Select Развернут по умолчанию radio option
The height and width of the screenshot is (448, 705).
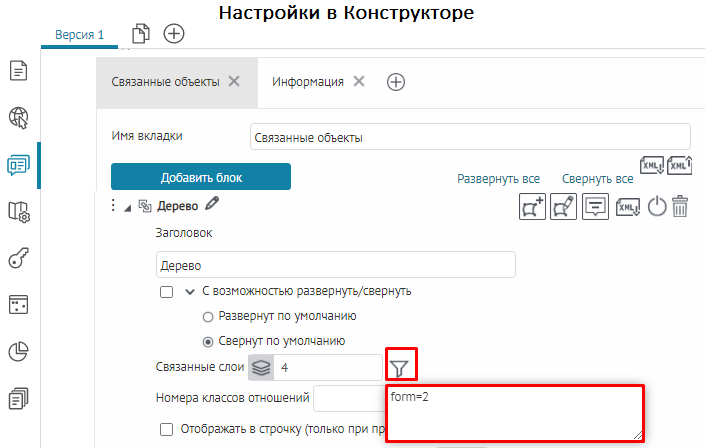click(208, 316)
